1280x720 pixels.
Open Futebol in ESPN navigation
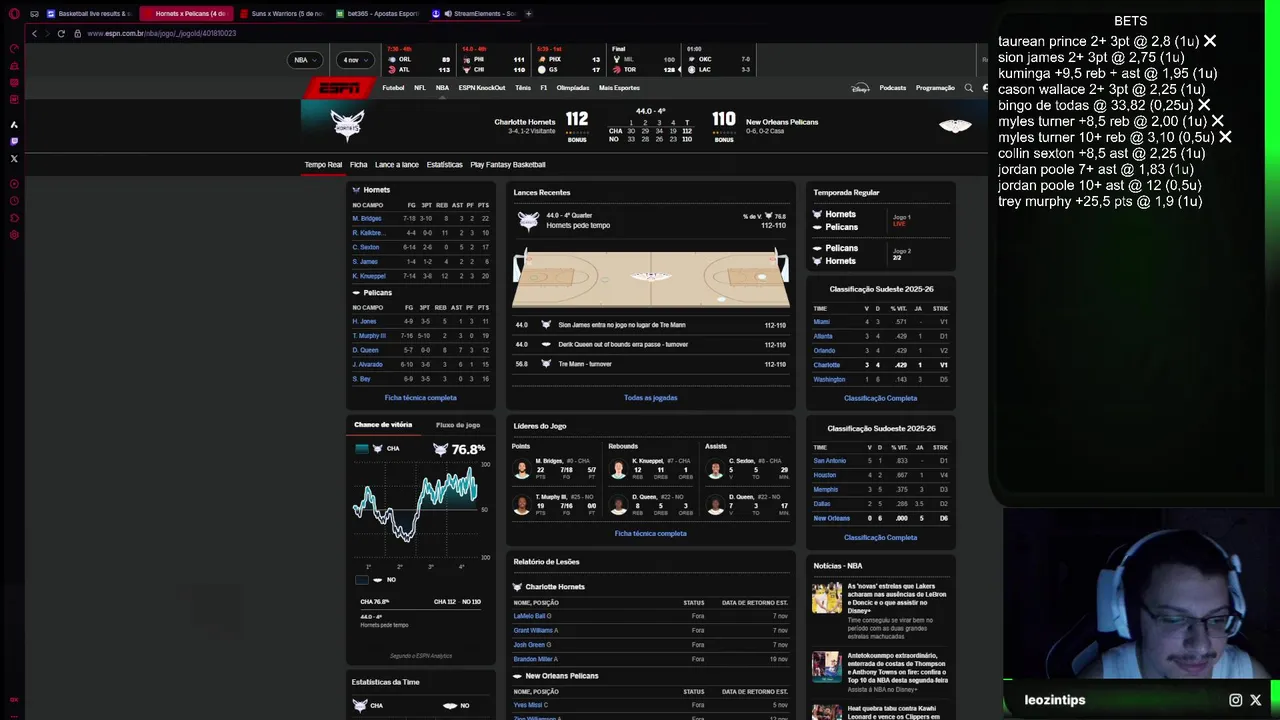393,88
